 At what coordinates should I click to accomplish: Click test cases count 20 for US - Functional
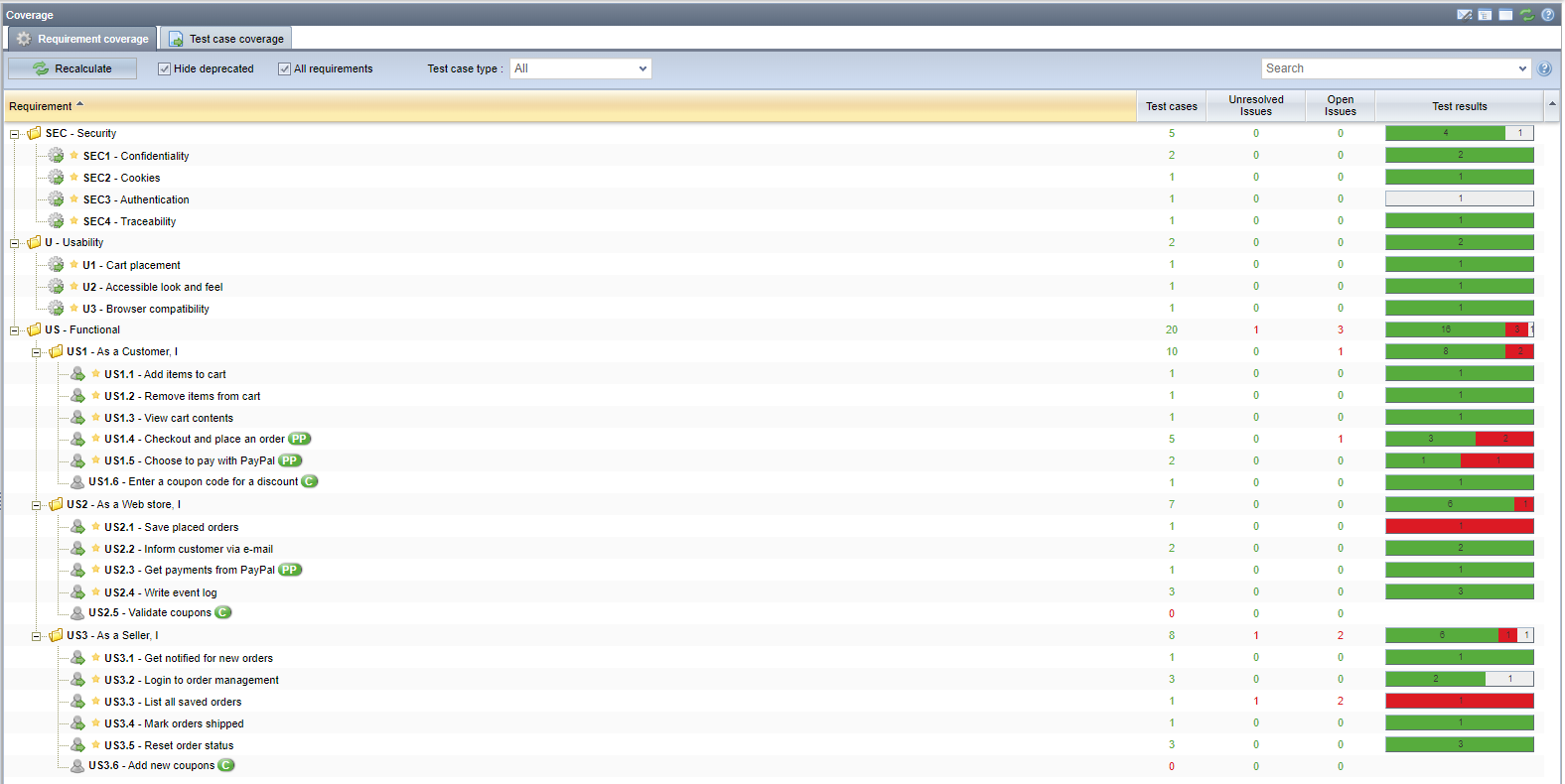tap(1172, 329)
